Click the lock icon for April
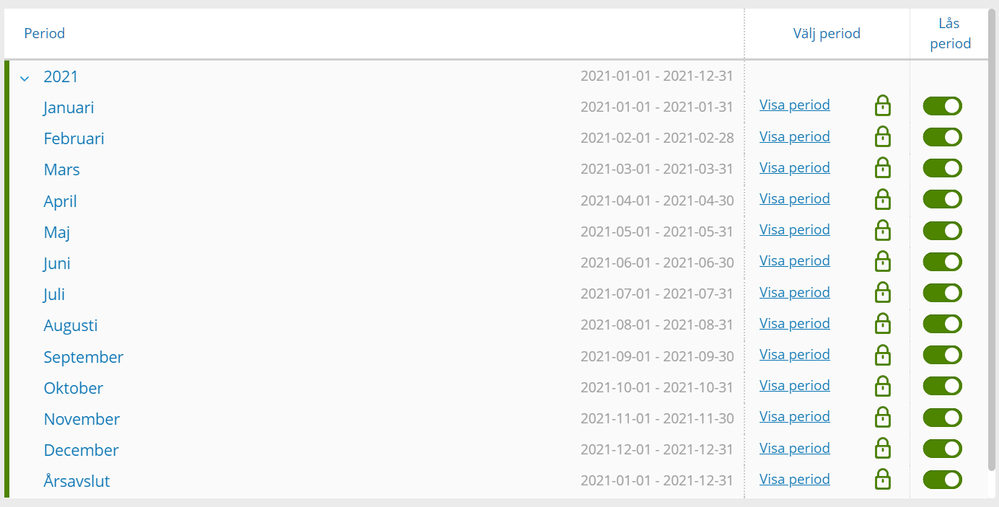This screenshot has width=999, height=507. coord(882,199)
